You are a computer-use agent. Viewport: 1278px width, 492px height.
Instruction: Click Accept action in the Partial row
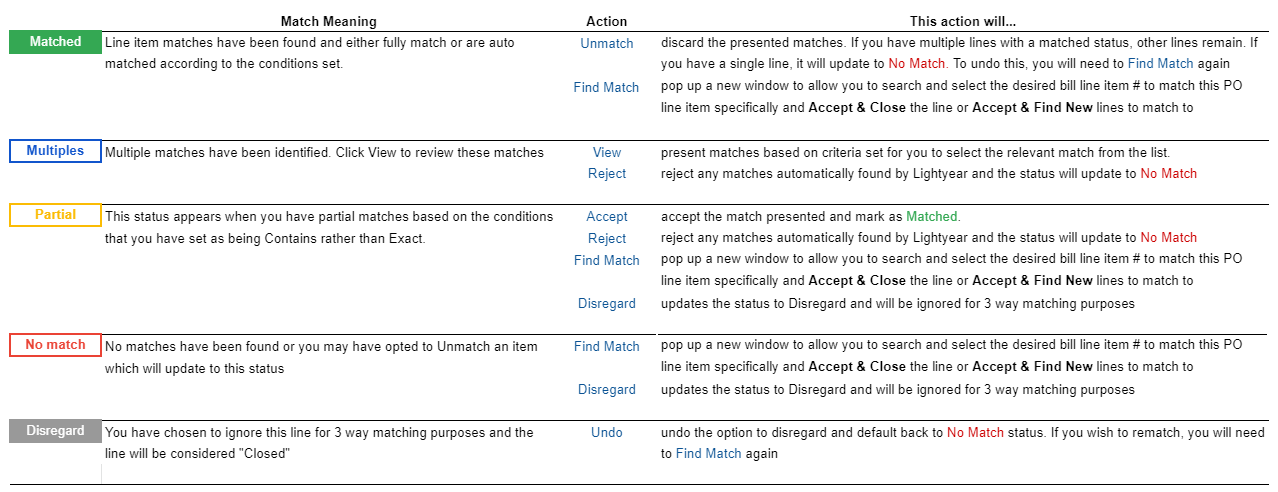(x=607, y=216)
